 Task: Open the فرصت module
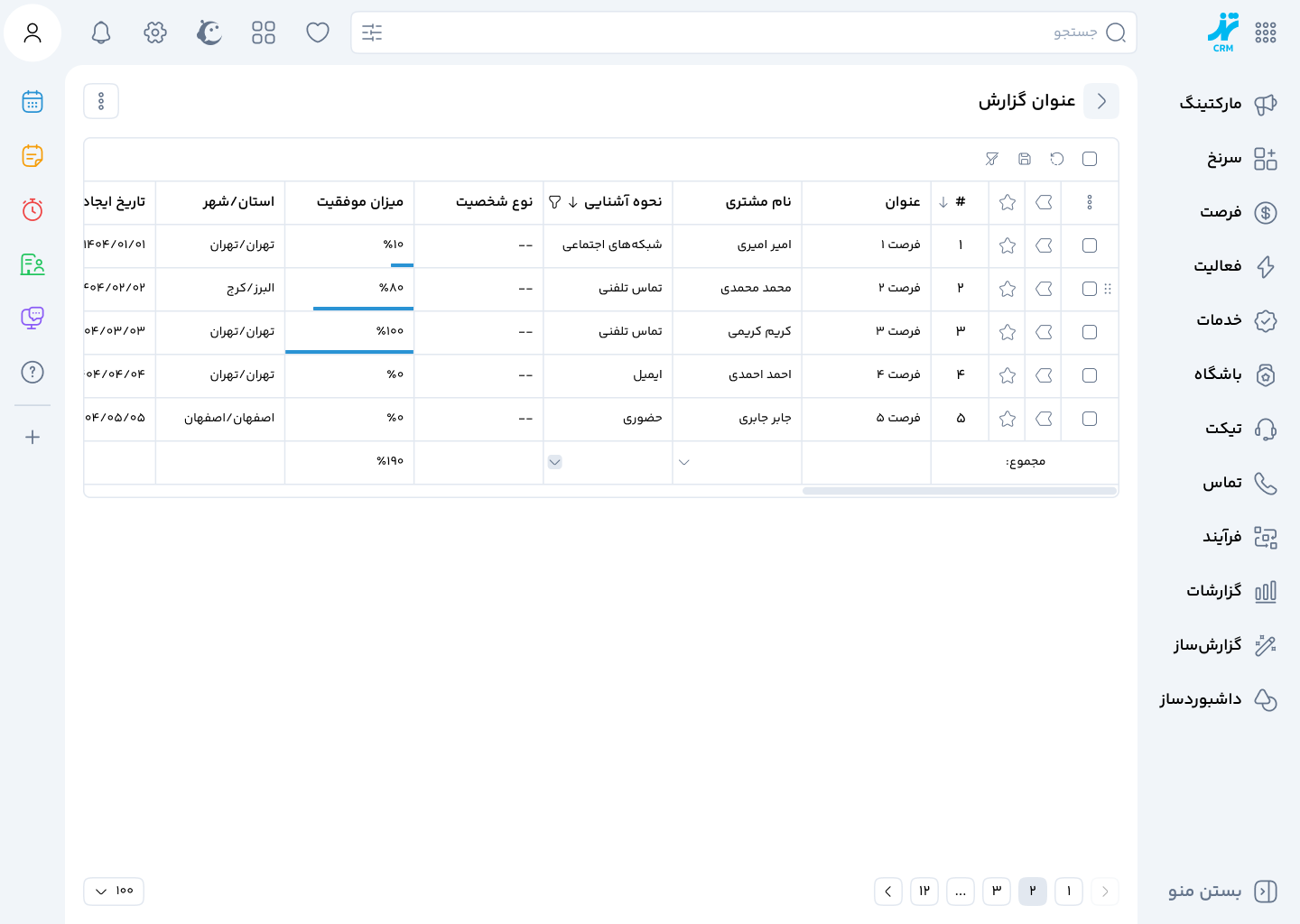[x=1238, y=213]
